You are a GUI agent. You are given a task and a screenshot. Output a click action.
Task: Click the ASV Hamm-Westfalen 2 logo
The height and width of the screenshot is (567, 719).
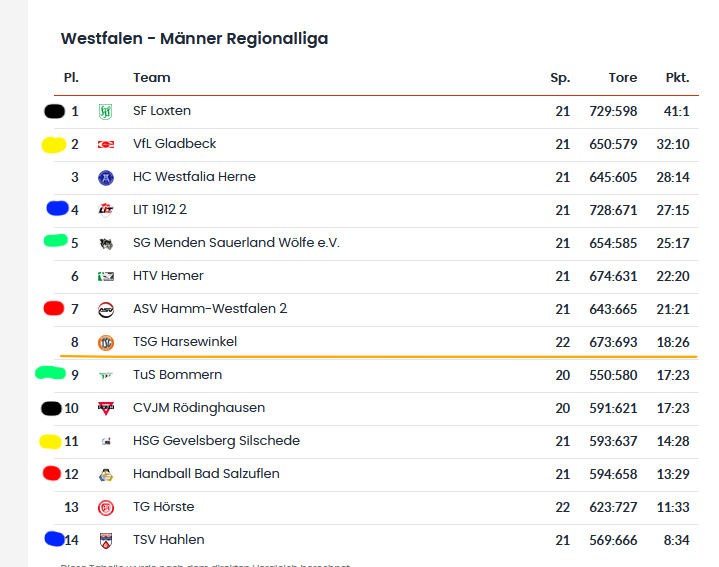tap(105, 309)
